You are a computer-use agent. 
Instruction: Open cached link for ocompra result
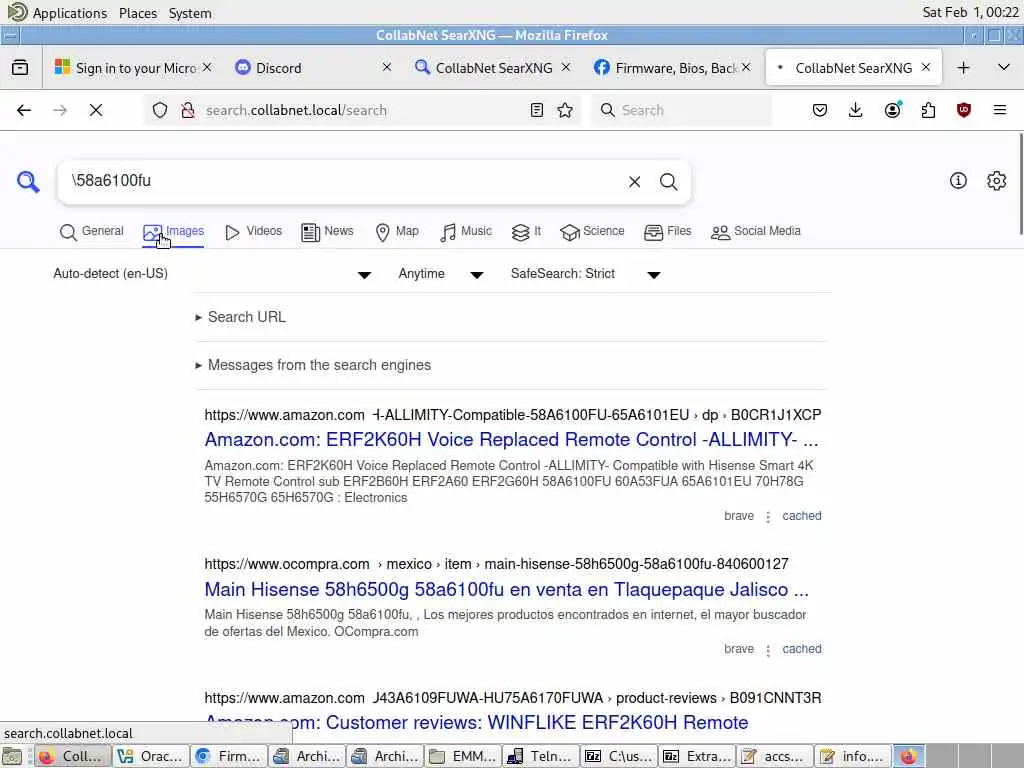tap(802, 649)
